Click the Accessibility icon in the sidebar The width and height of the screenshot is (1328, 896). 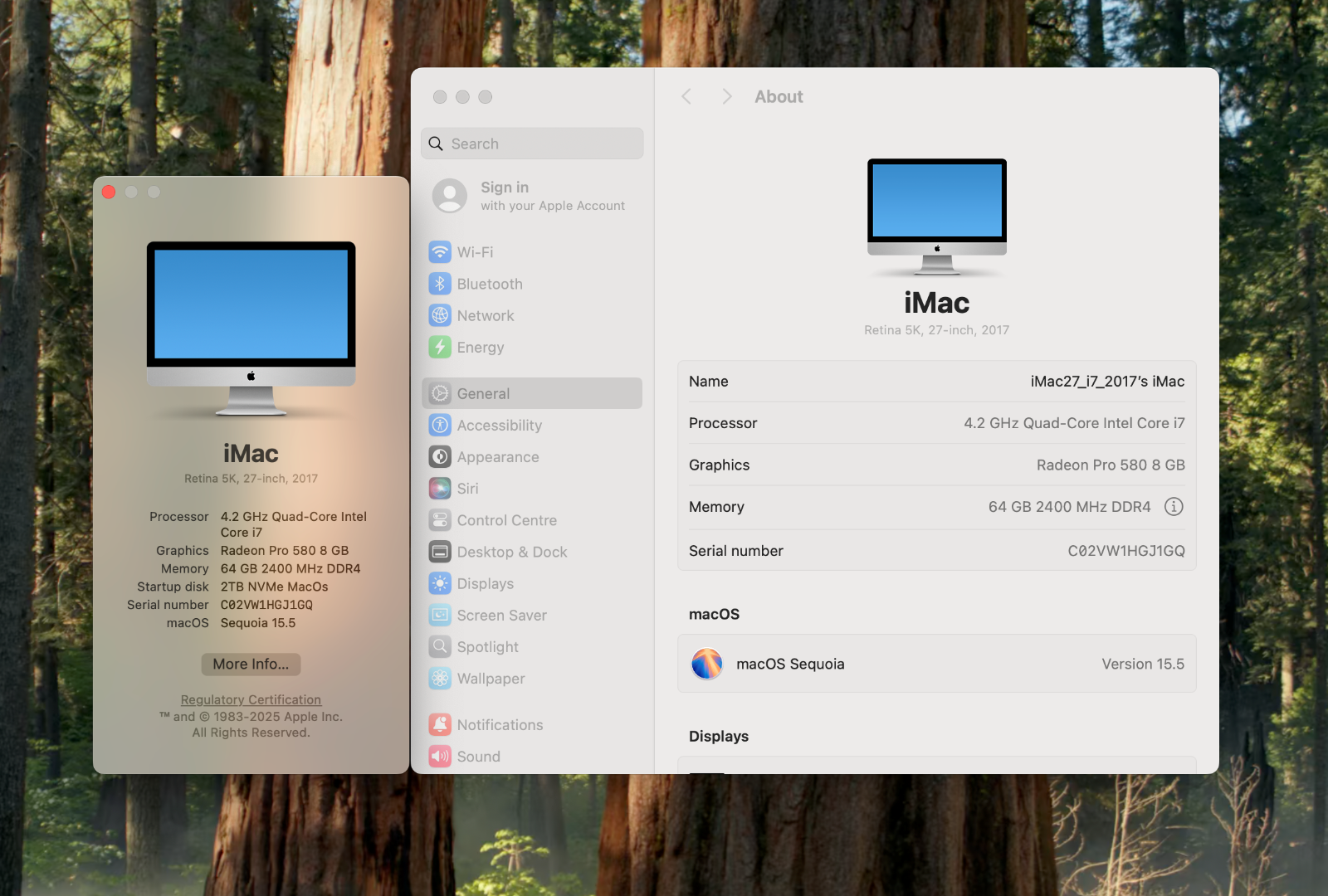click(440, 425)
